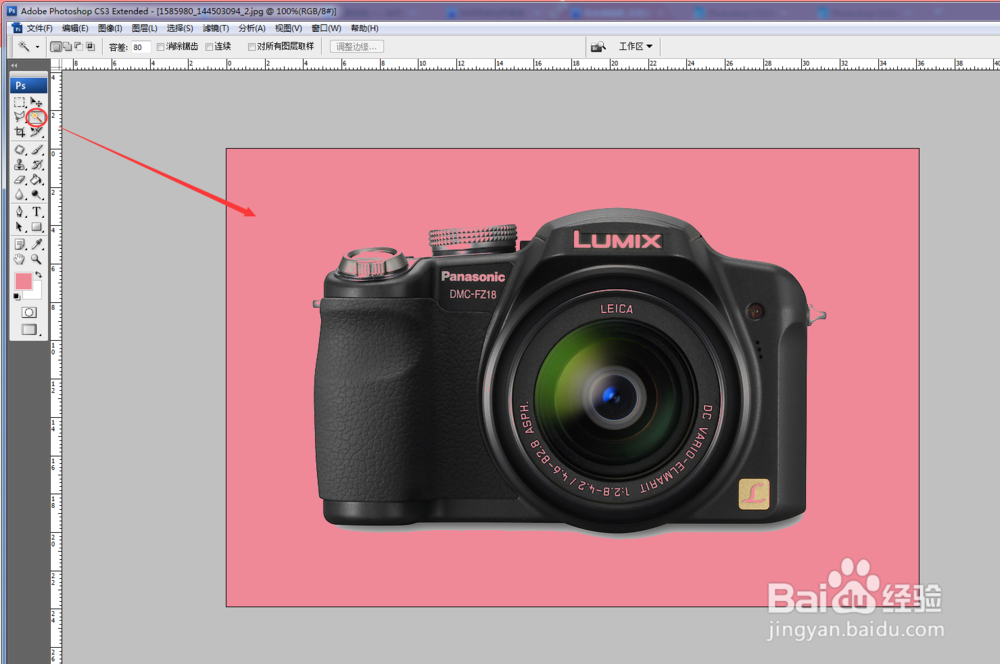Select the Zoom tool

tap(36, 260)
